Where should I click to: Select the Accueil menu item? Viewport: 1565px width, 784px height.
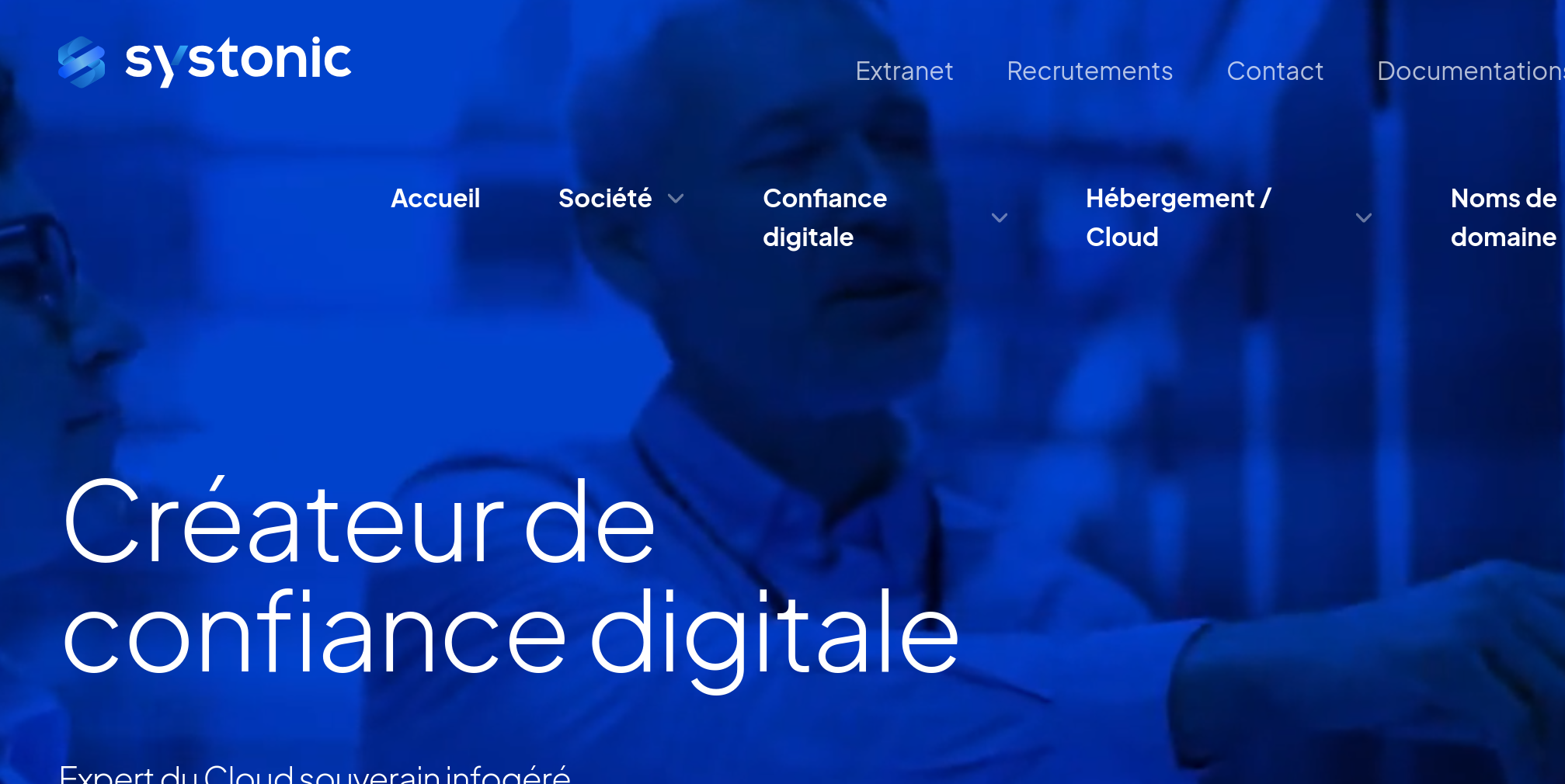[x=436, y=198]
